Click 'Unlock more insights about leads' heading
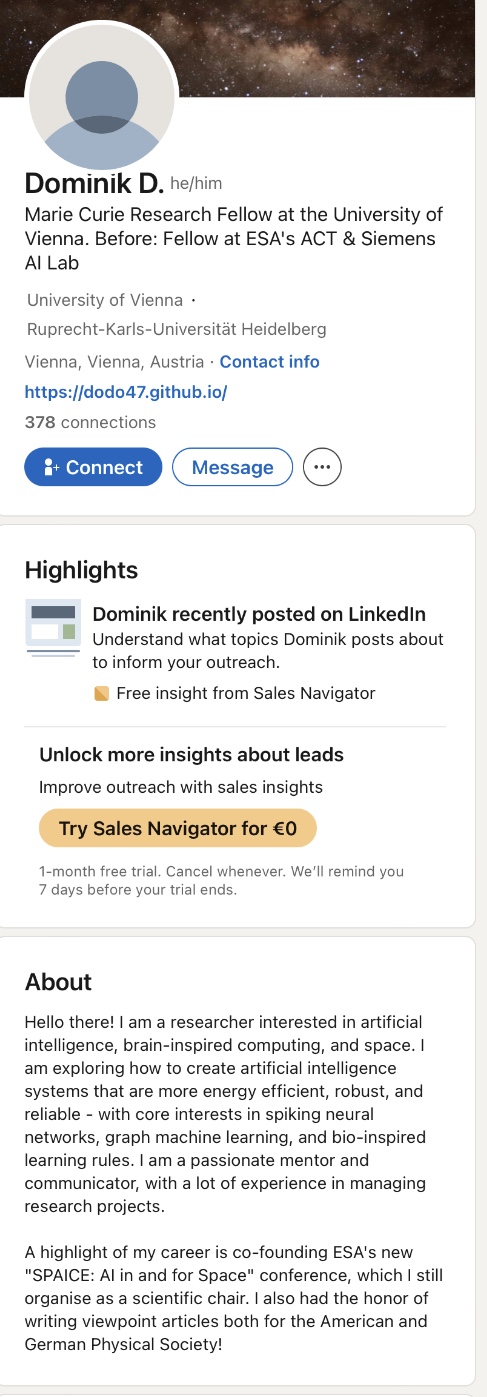The width and height of the screenshot is (487, 1397). 192,755
